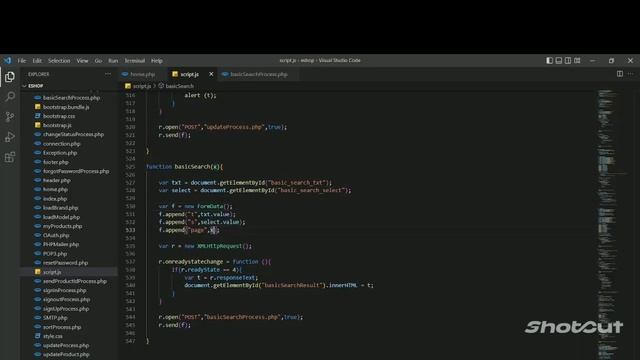The height and width of the screenshot is (360, 640).
Task: Open bootstrap.js in the explorer
Action: point(57,125)
